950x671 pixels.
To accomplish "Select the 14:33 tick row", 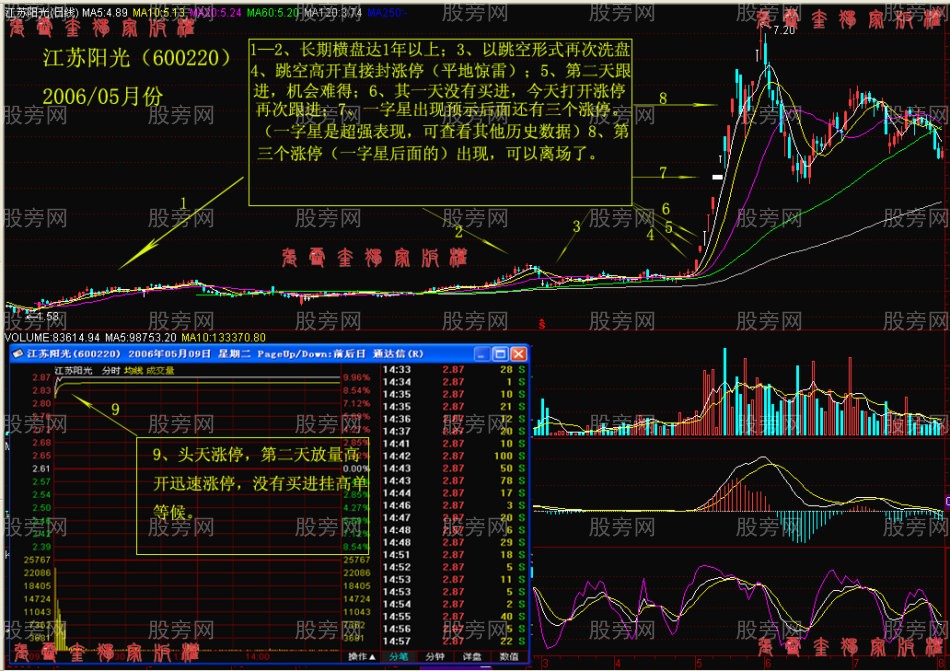I will [x=454, y=369].
